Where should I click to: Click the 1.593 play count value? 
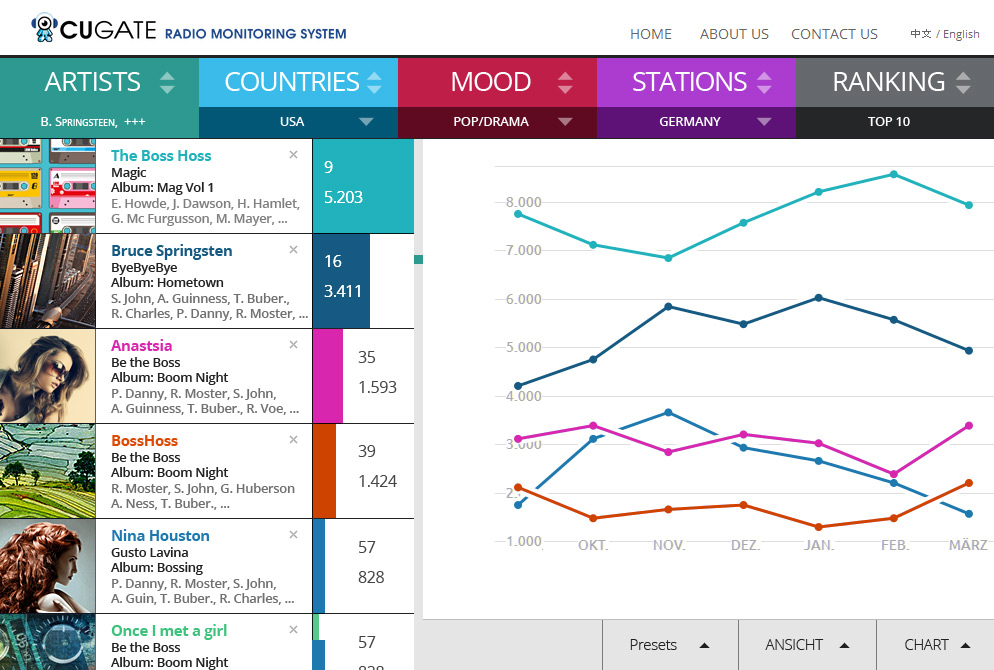click(377, 387)
